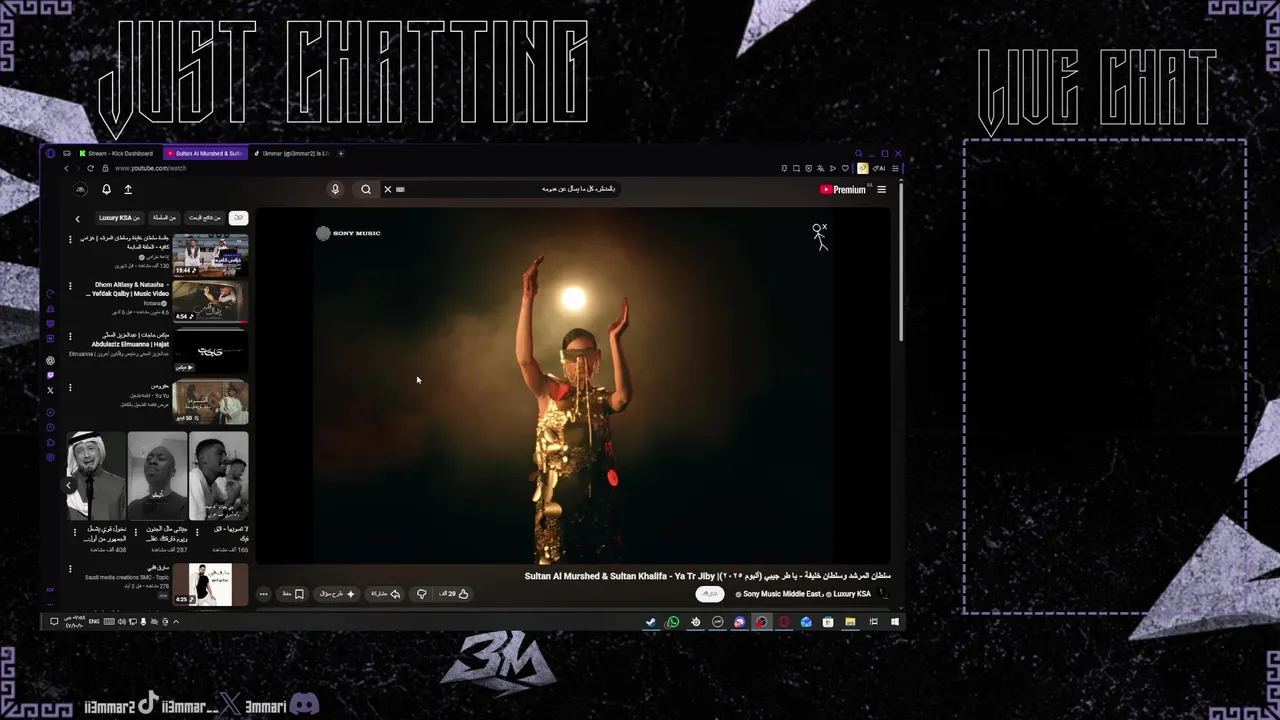
Task: Switch the ENG input language indicator
Action: pos(94,622)
